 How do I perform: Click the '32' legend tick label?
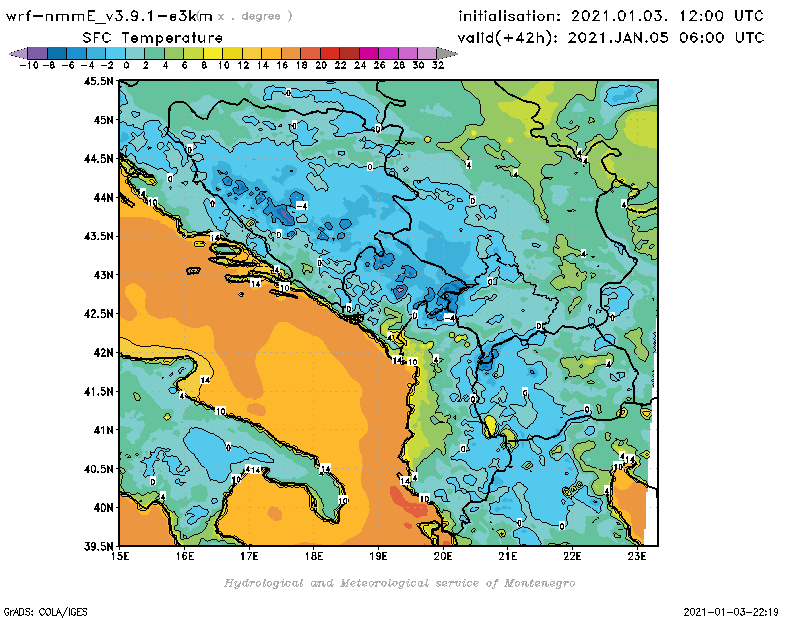click(x=438, y=66)
